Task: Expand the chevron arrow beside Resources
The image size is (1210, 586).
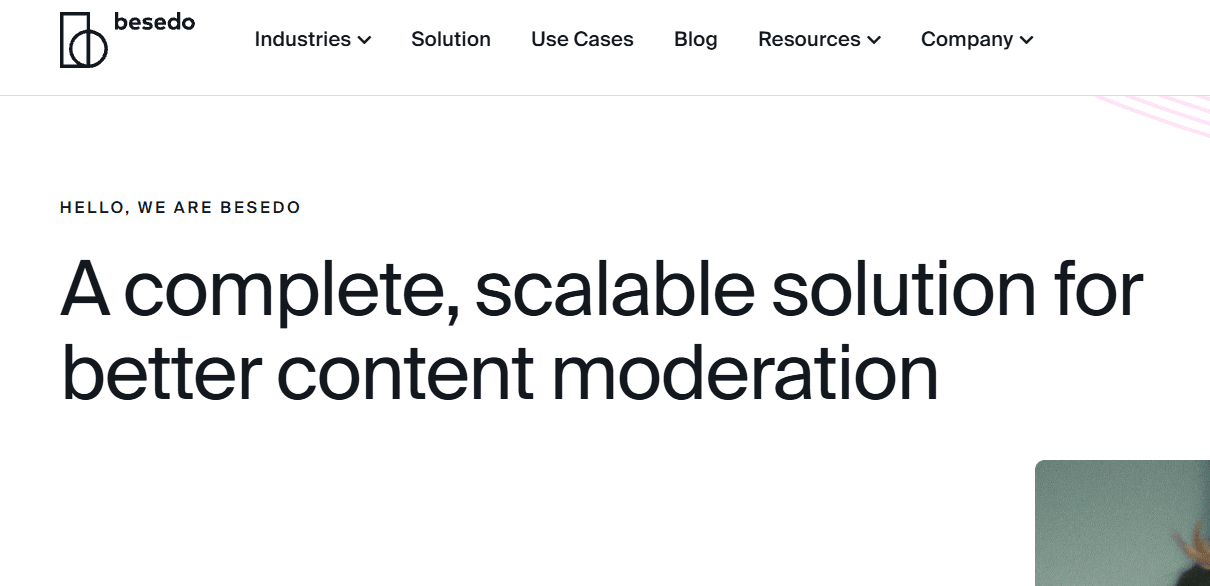Action: [x=874, y=40]
